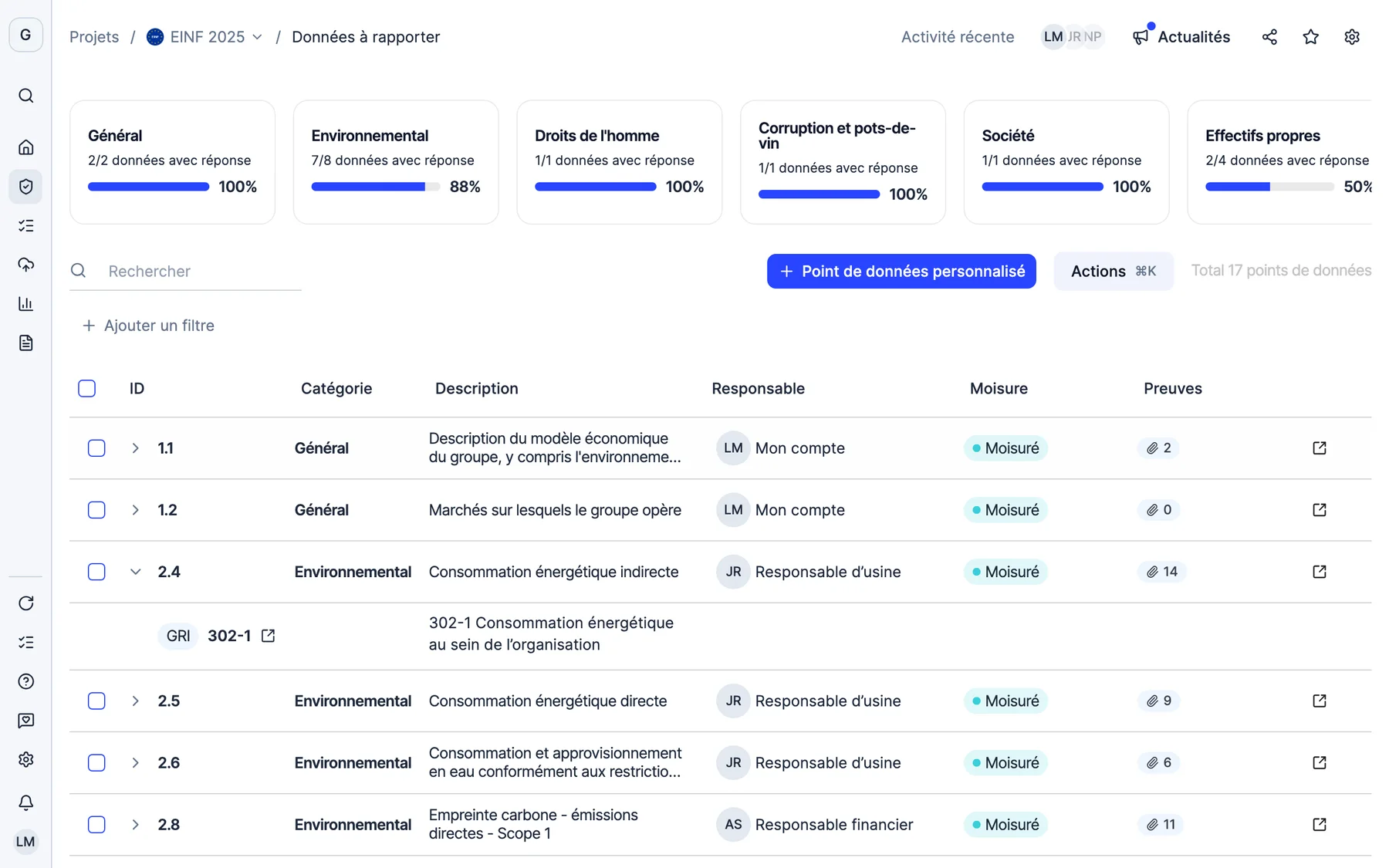Select the Général category card
The width and height of the screenshot is (1389, 868).
coord(172,162)
